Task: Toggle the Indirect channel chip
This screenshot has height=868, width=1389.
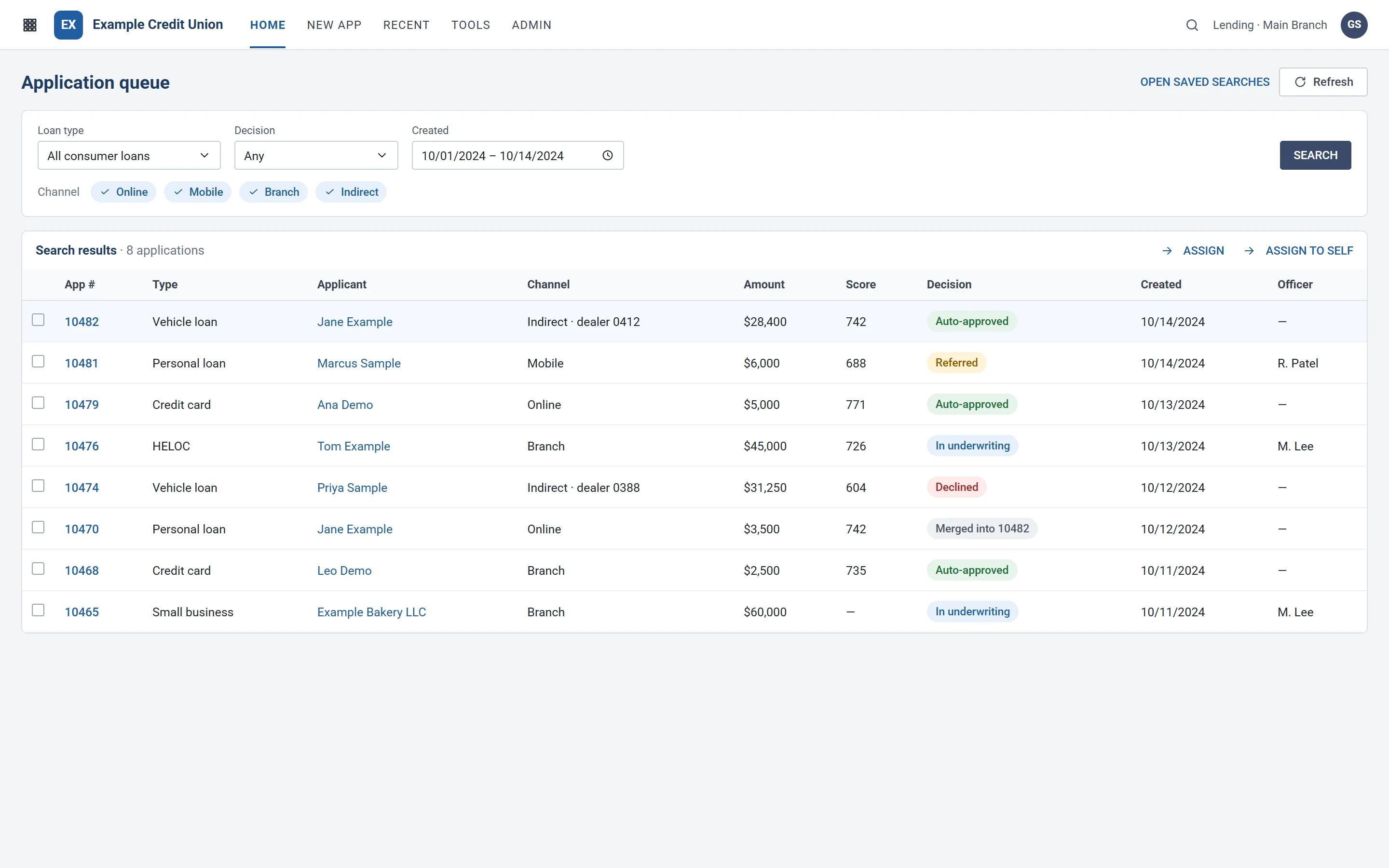Action: [x=351, y=192]
